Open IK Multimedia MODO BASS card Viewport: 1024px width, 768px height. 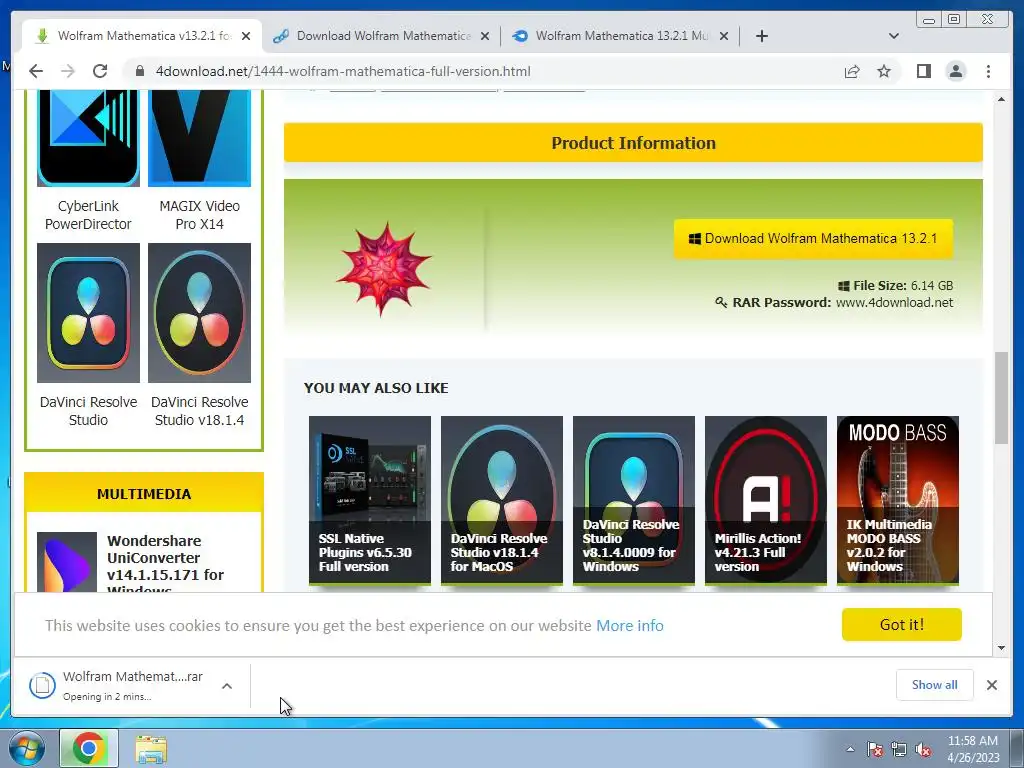[897, 500]
